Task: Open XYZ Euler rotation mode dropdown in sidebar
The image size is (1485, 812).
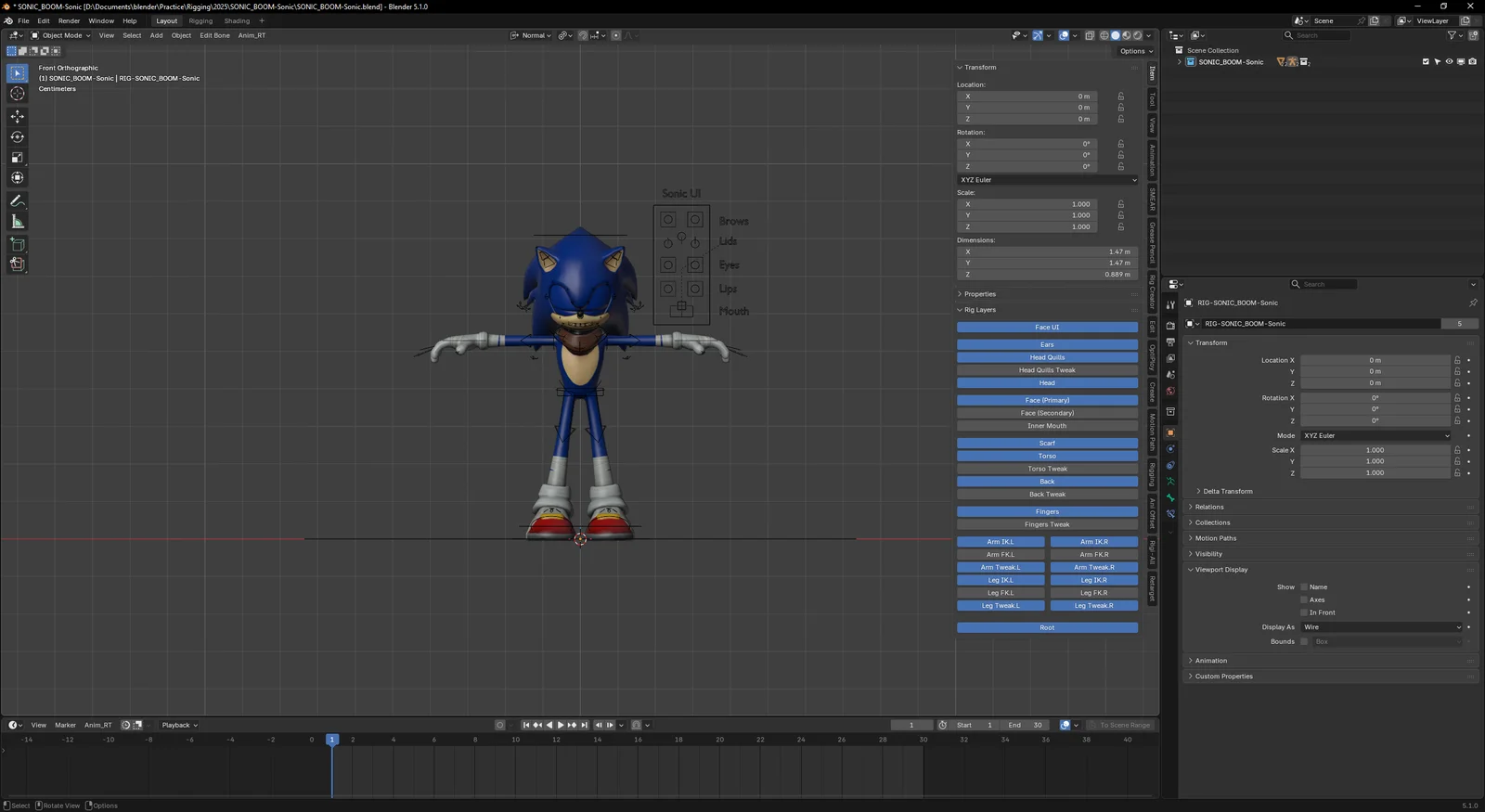Action: (1047, 180)
